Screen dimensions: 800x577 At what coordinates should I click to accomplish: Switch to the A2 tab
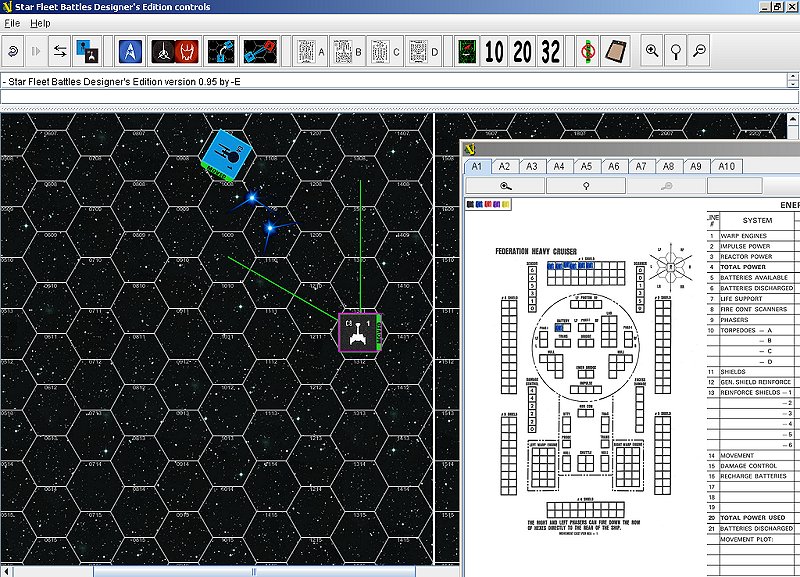(504, 166)
